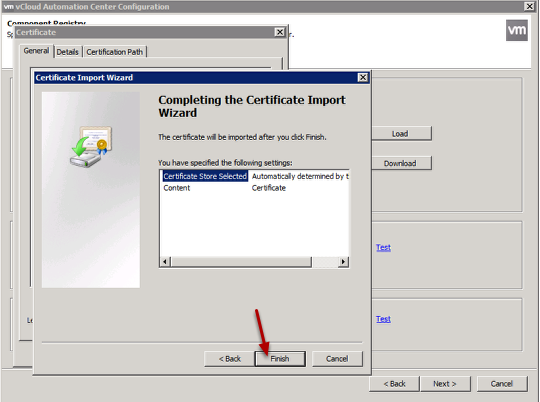Screen dimensions: 540x402
Task: Click the vm icon in the title bar
Action: pyautogui.click(x=8, y=7)
